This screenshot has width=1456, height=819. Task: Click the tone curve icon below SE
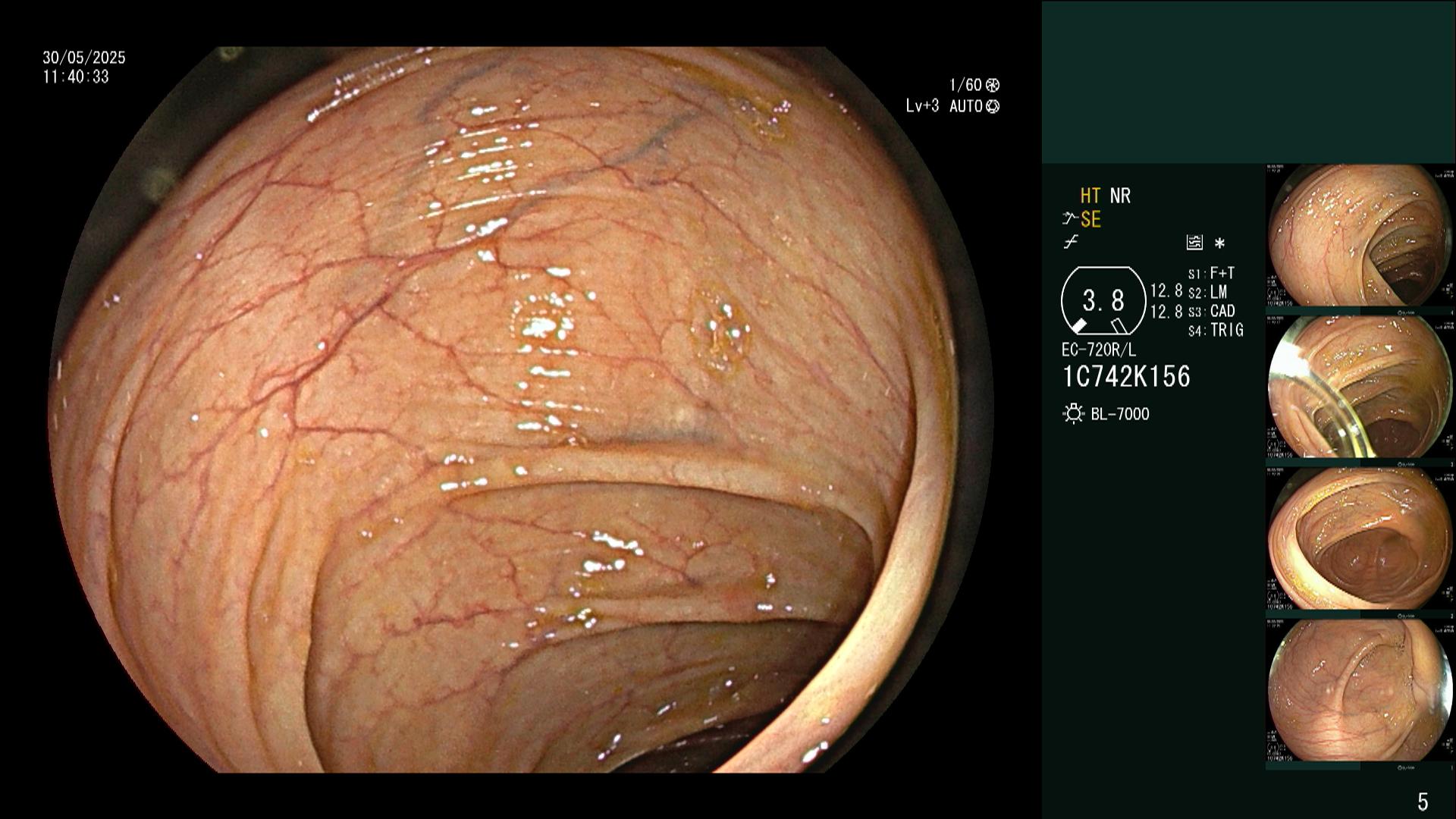(x=1071, y=243)
